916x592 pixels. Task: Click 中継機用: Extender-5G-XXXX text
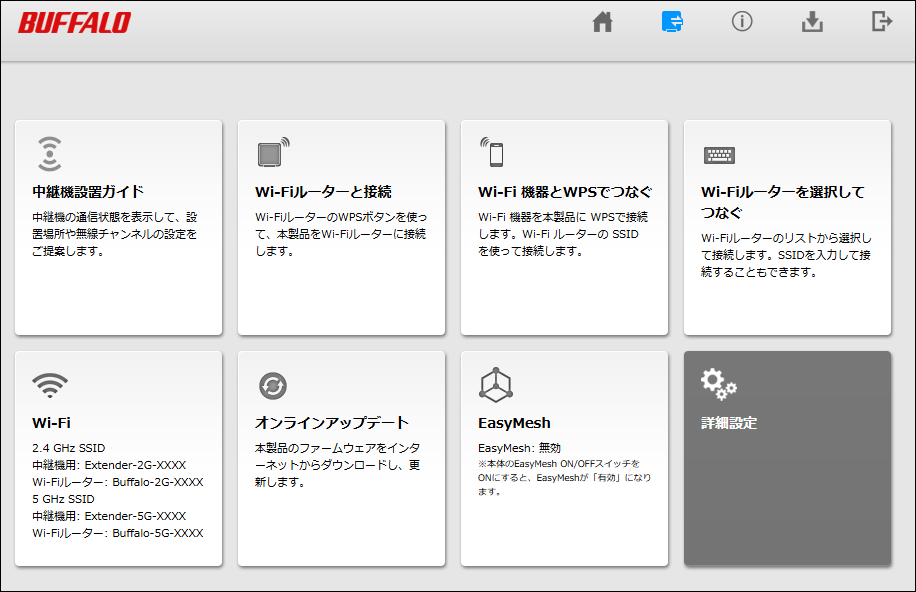[x=109, y=516]
